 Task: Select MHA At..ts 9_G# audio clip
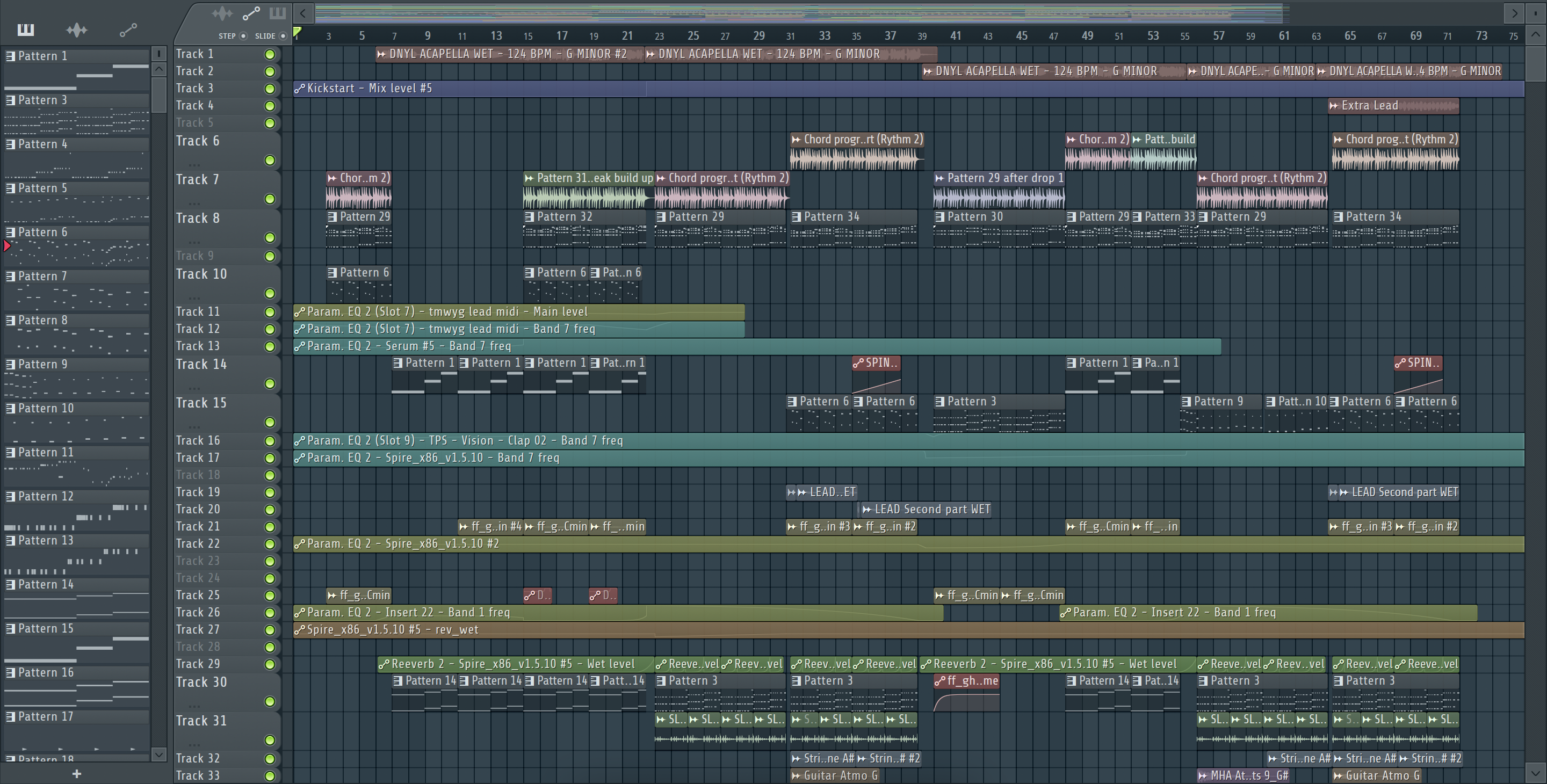tap(1243, 775)
